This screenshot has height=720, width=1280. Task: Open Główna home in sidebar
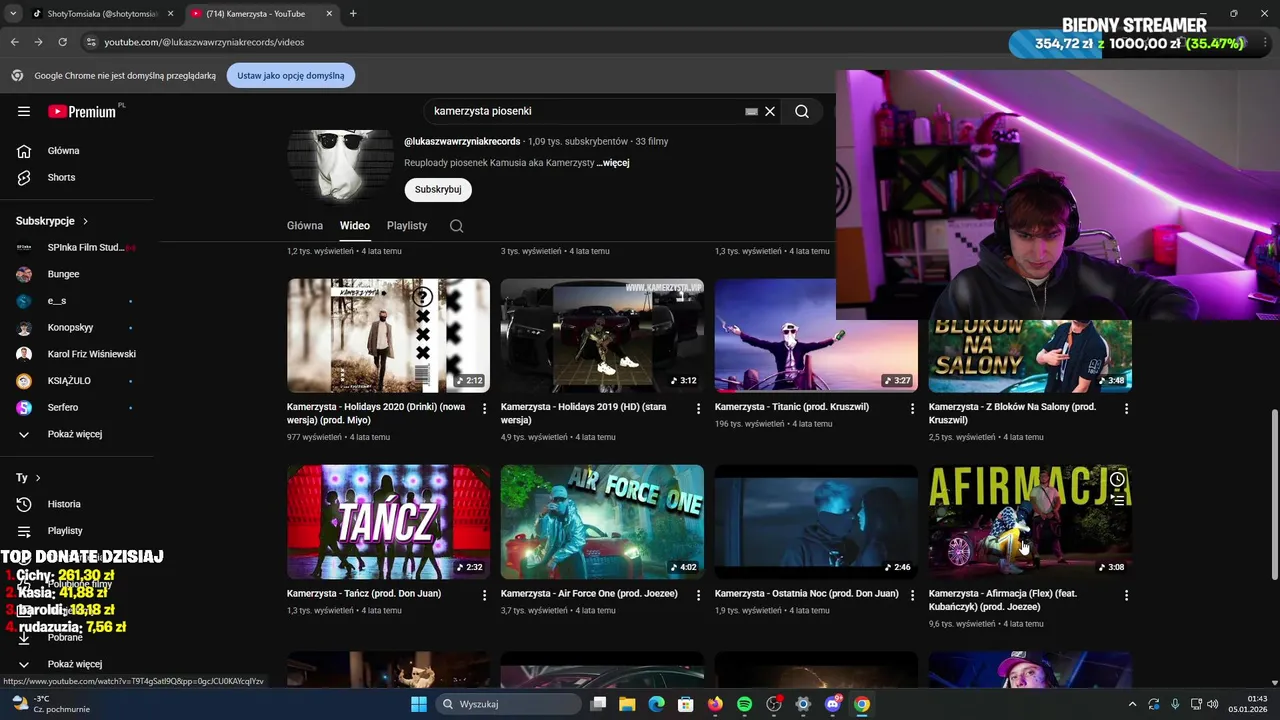tap(63, 151)
